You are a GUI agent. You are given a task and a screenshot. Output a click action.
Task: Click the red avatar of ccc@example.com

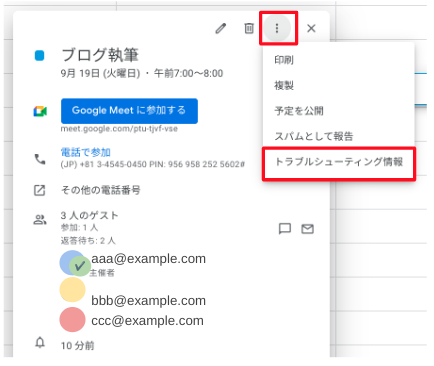(x=72, y=320)
